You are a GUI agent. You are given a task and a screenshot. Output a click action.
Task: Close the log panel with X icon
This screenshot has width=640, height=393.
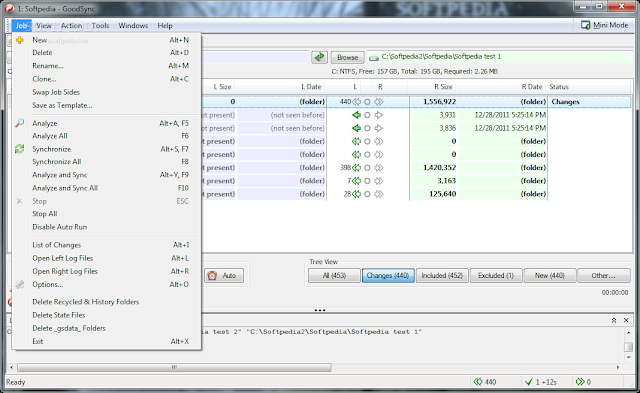pos(626,320)
